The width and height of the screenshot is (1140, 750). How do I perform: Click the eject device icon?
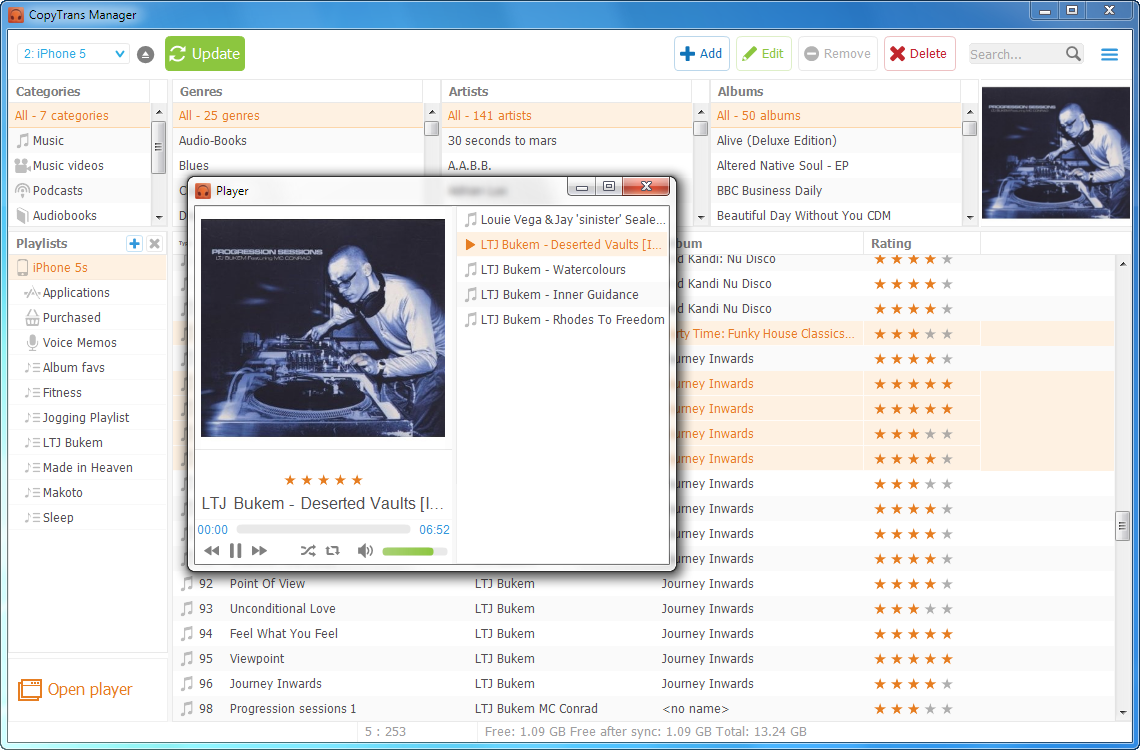click(x=145, y=55)
